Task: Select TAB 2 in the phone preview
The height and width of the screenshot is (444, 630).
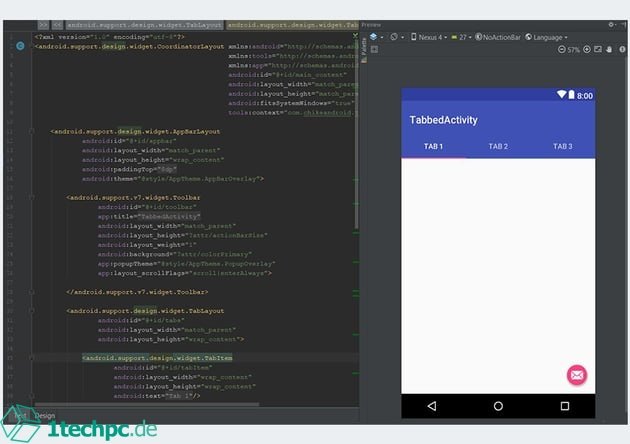Action: click(498, 146)
